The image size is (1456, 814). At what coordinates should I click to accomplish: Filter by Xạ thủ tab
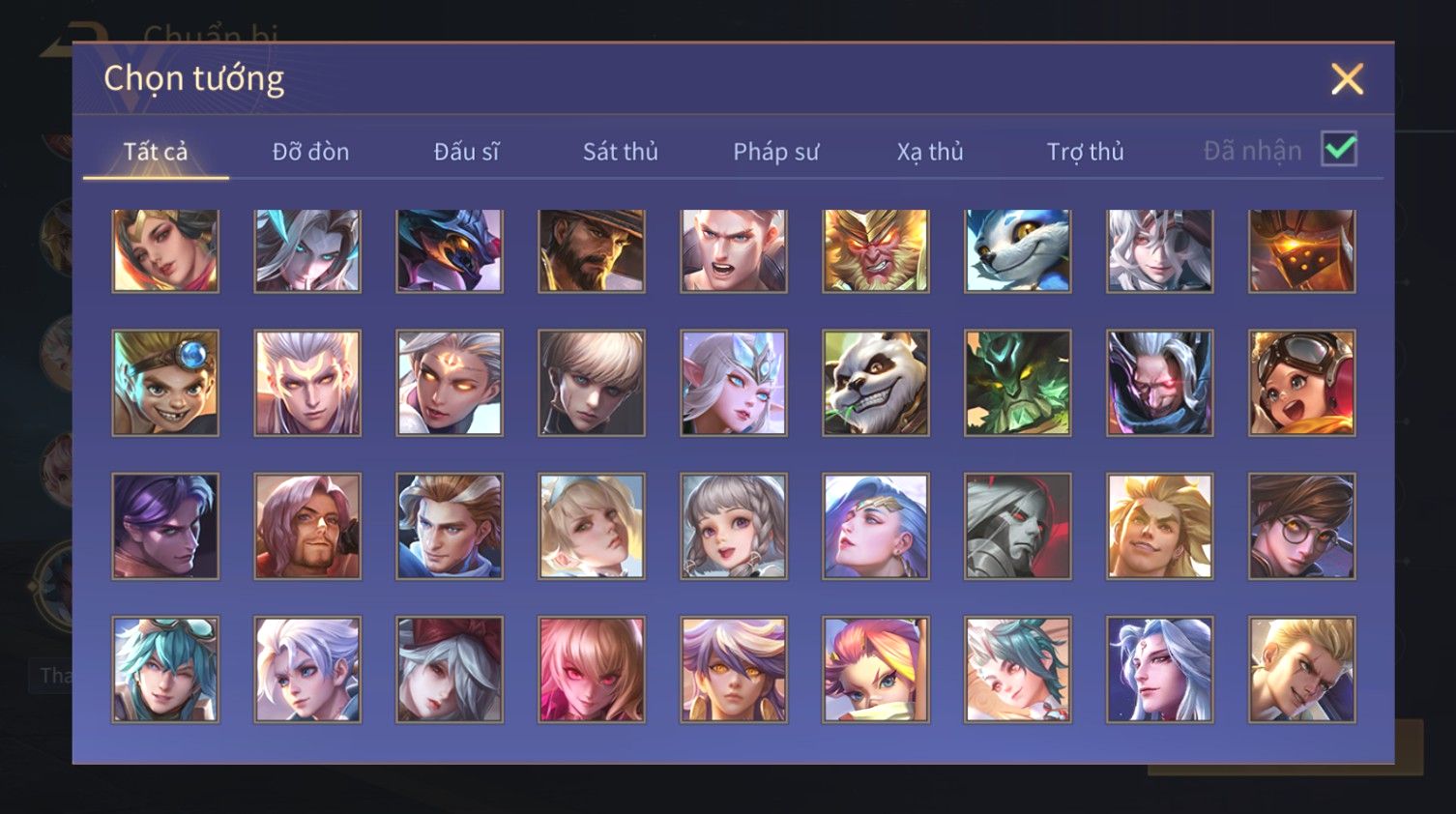(x=930, y=152)
